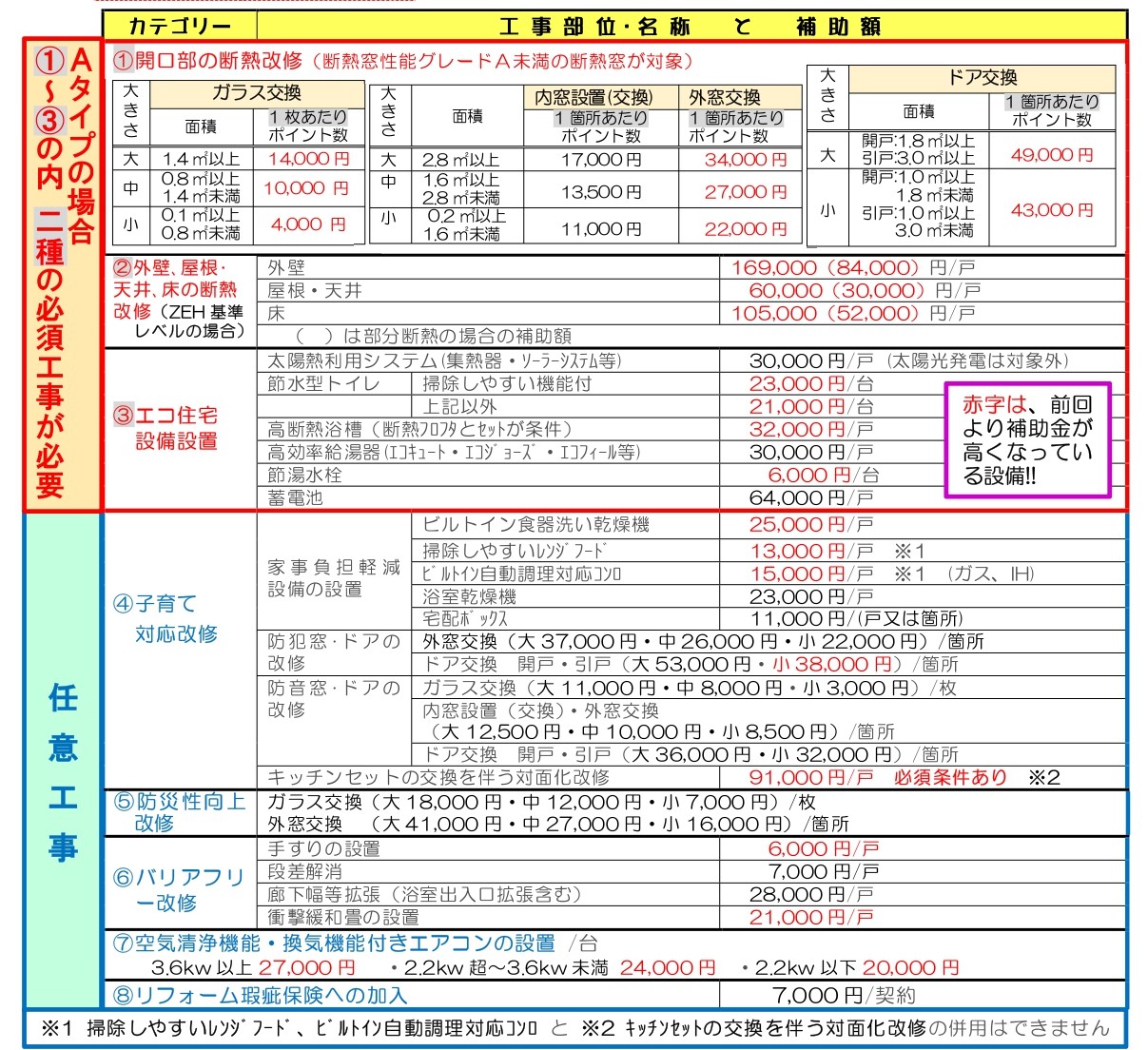Screen dimensions: 1148x1050
Task: Select the '⑥バリアフリー改修' category label
Action: tap(179, 889)
